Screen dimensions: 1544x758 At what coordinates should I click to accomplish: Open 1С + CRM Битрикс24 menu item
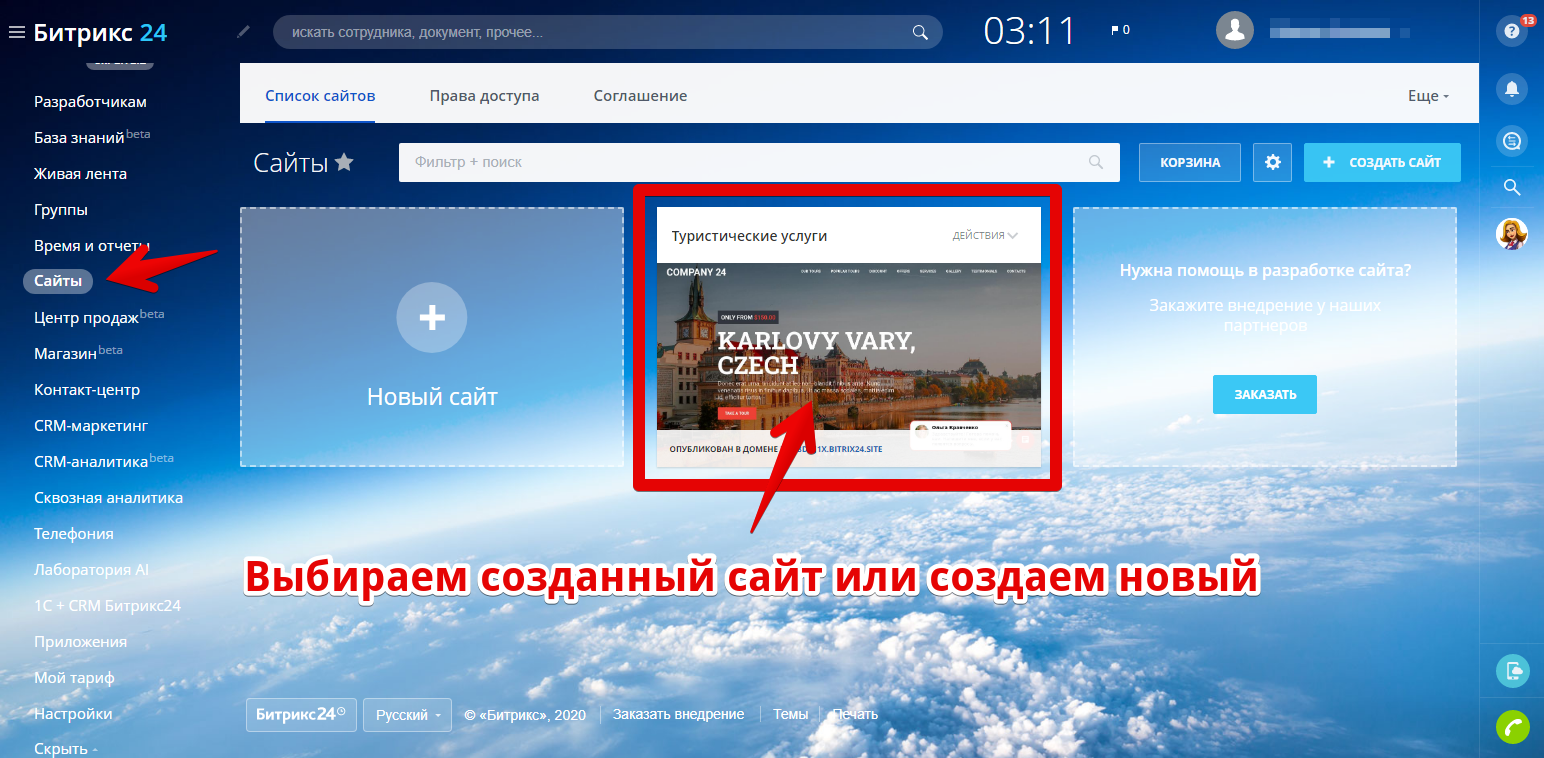(x=107, y=606)
